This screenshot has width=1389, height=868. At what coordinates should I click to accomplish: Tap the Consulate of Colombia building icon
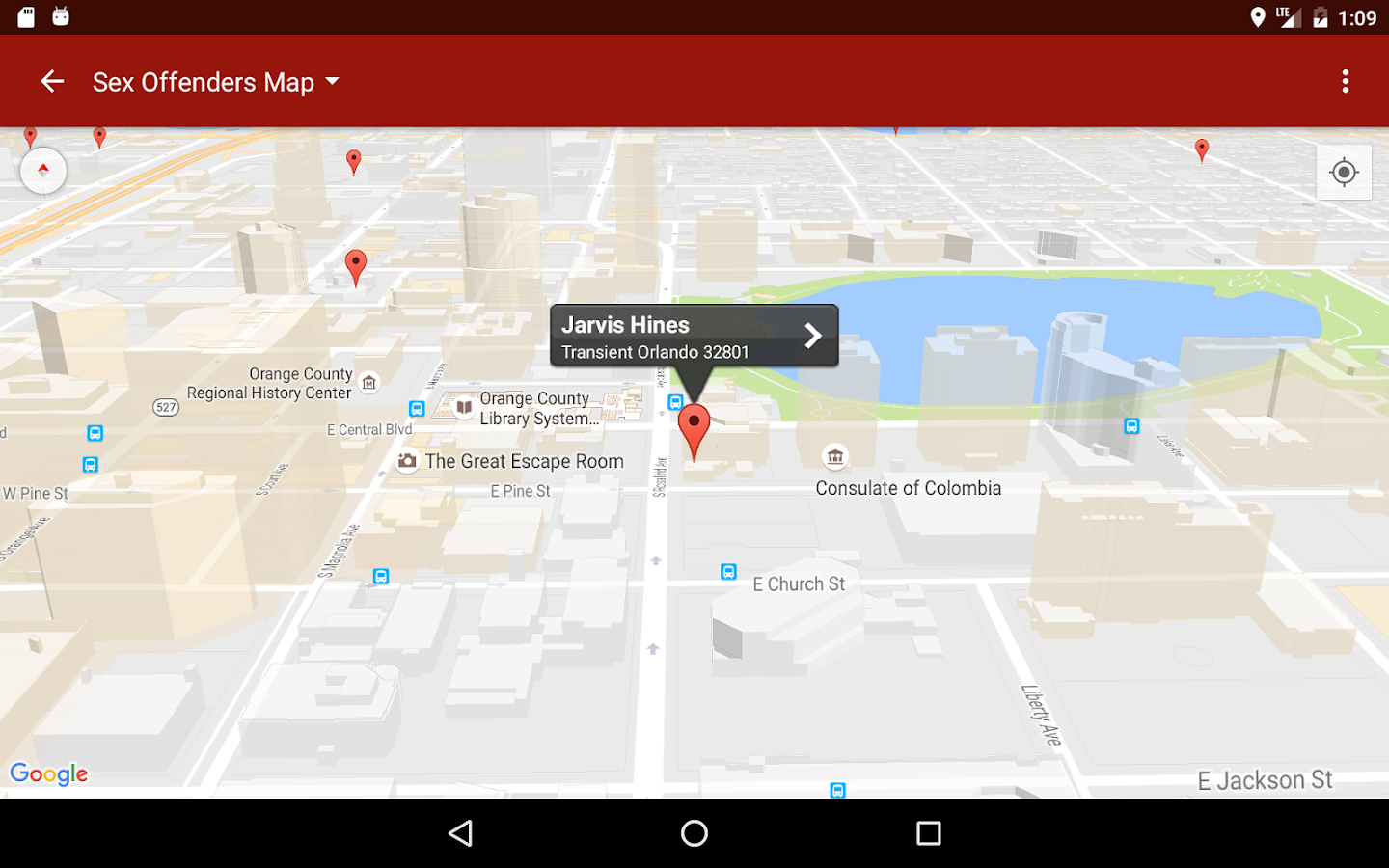tap(835, 457)
